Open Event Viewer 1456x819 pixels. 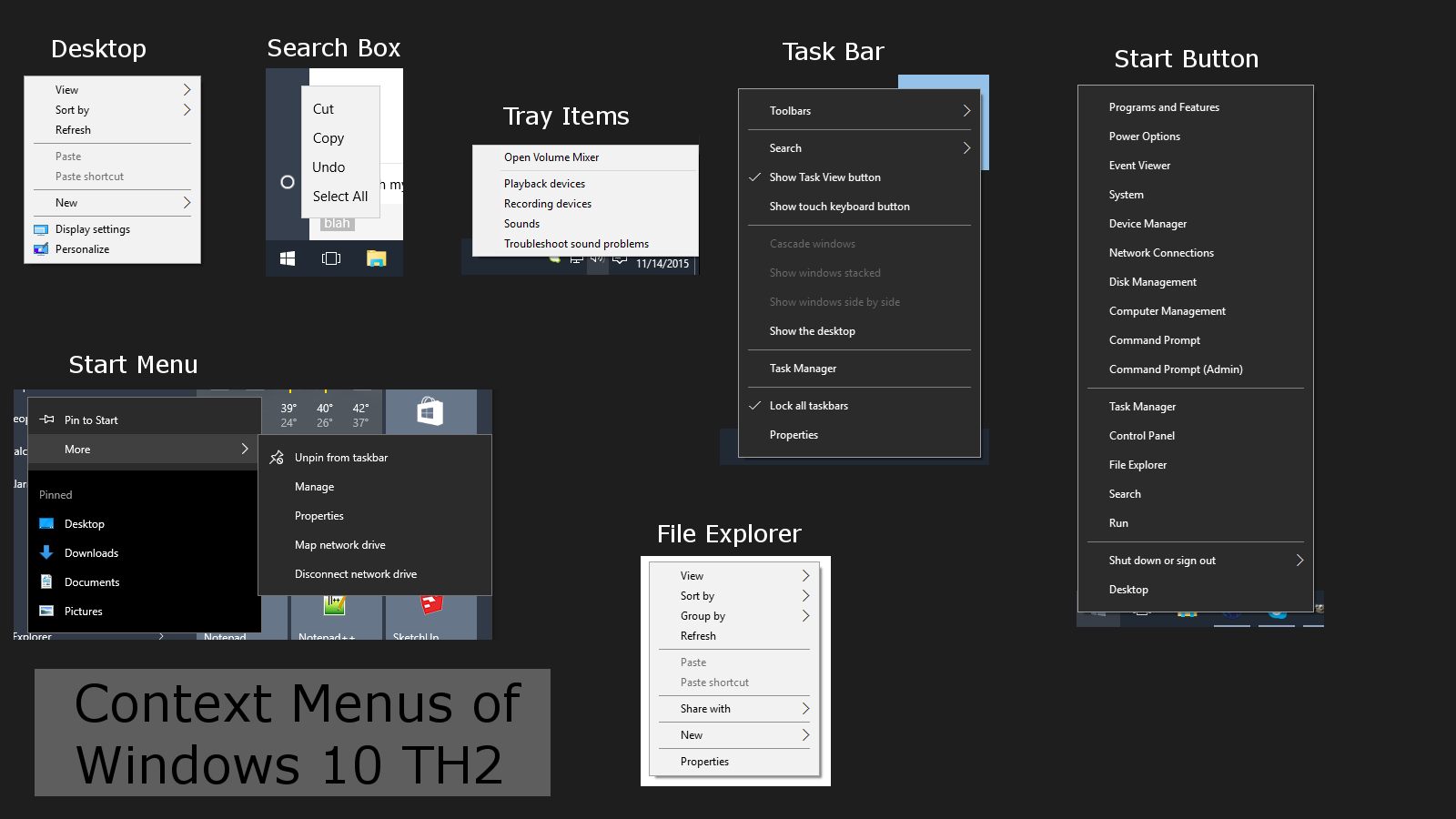point(1139,166)
